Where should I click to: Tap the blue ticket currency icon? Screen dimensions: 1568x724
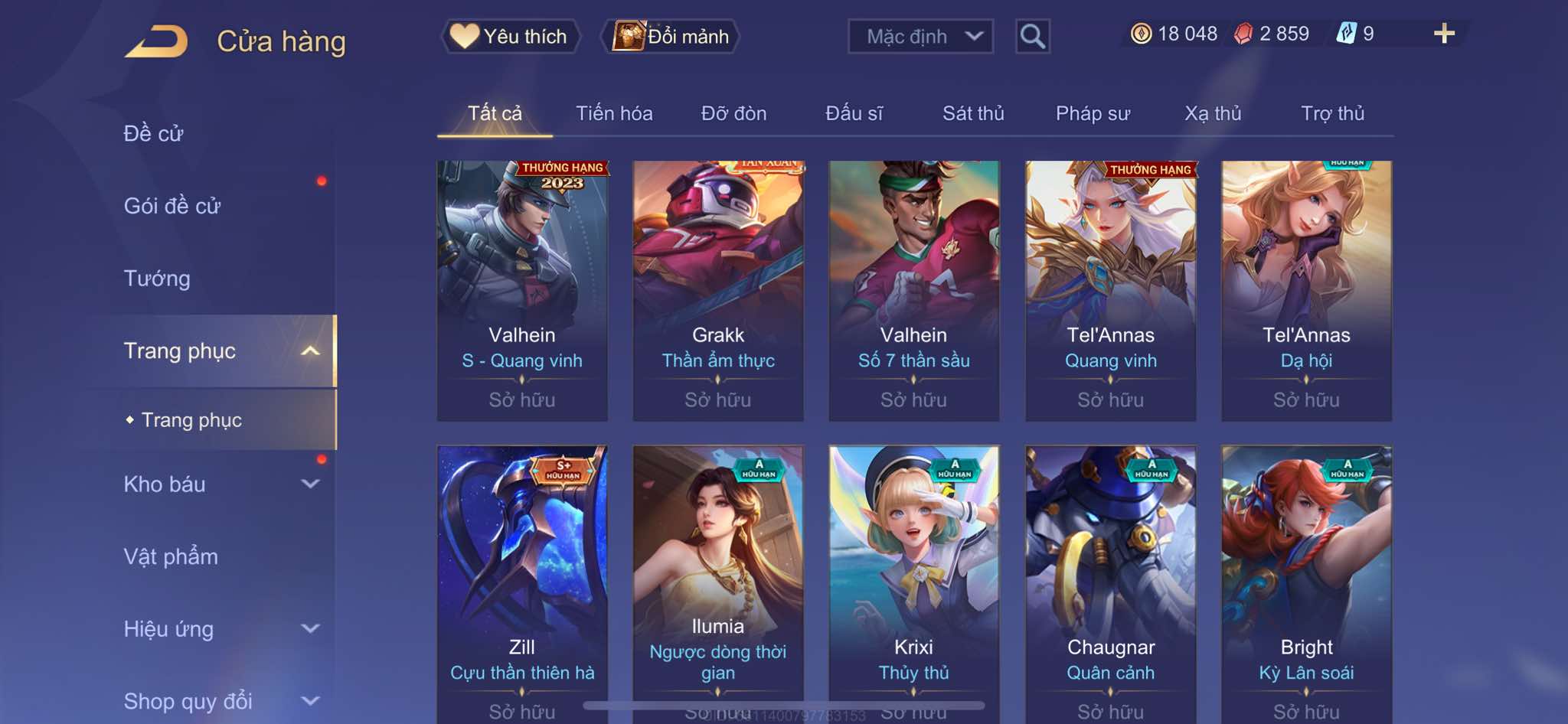tap(1346, 34)
